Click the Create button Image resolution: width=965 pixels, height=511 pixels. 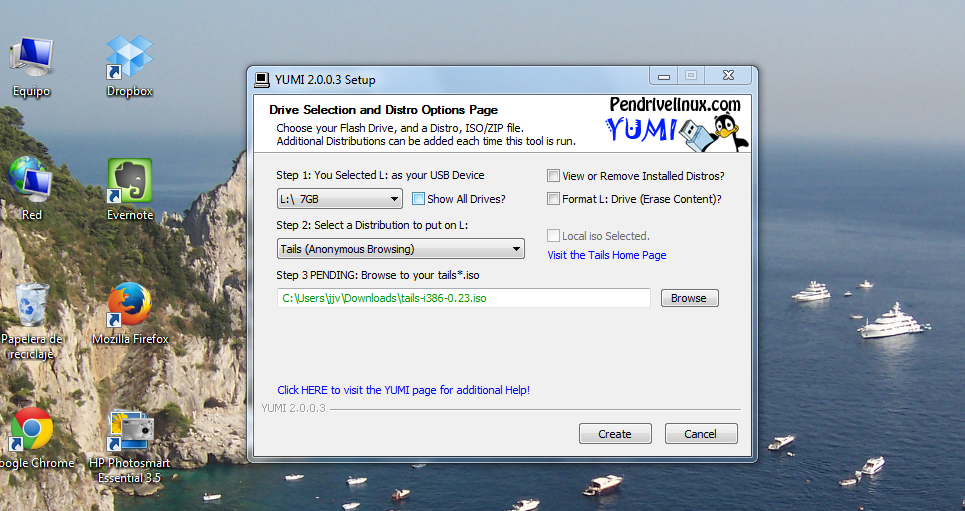[615, 433]
